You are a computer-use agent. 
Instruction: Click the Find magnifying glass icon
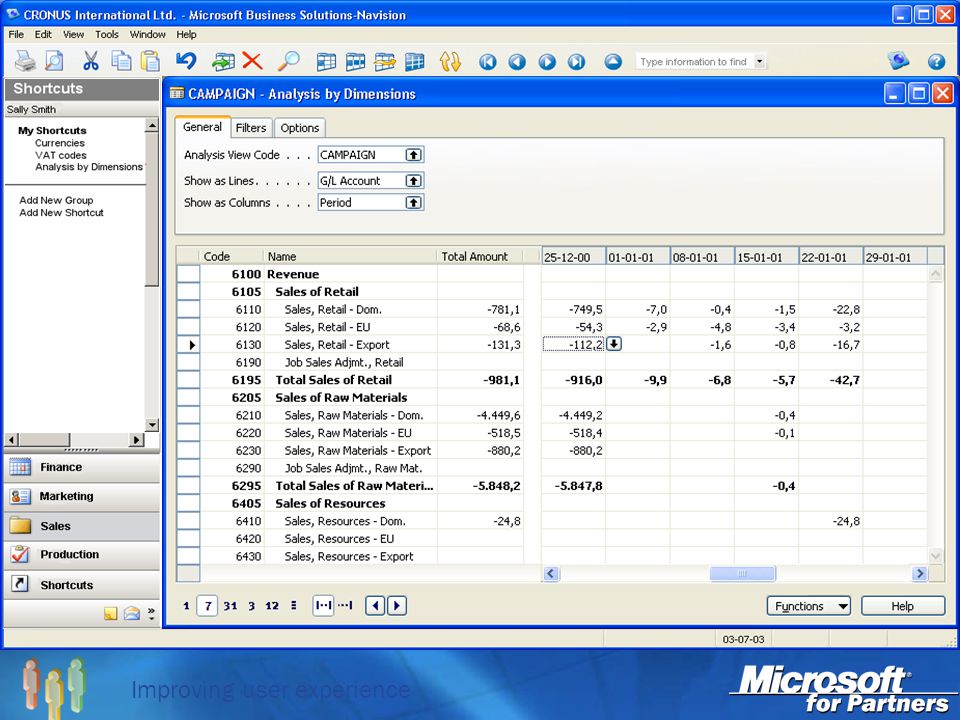(x=288, y=61)
